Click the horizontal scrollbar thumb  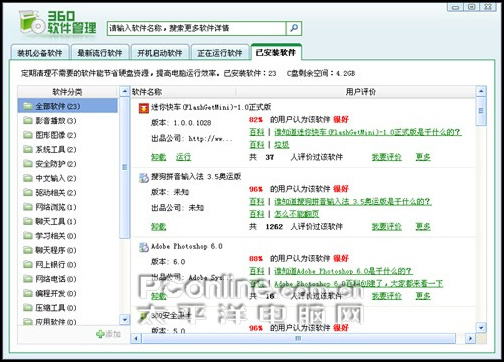298,338
